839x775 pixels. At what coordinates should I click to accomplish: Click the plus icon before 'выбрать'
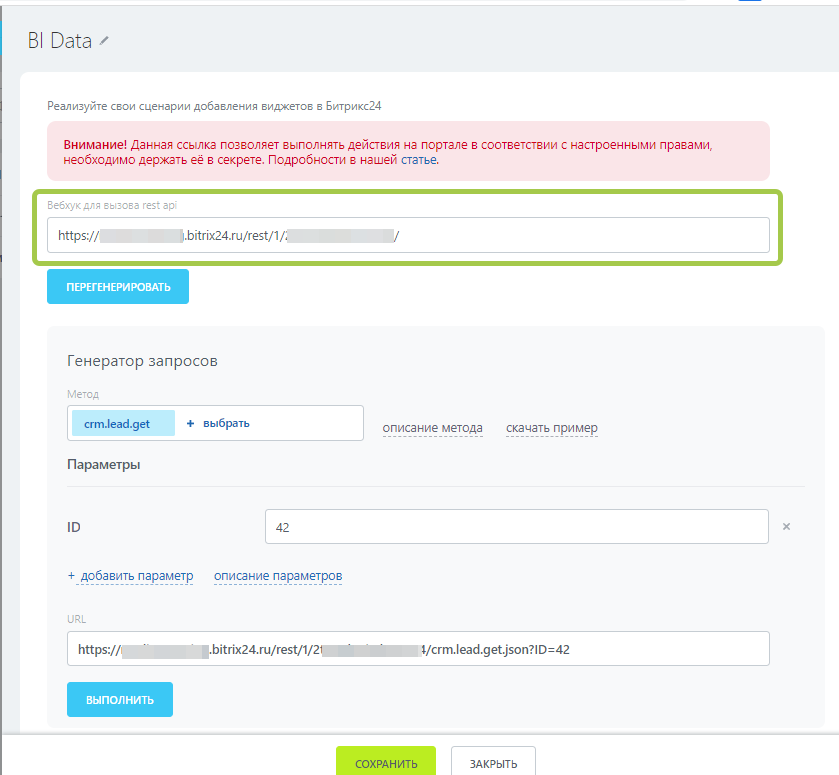[190, 423]
